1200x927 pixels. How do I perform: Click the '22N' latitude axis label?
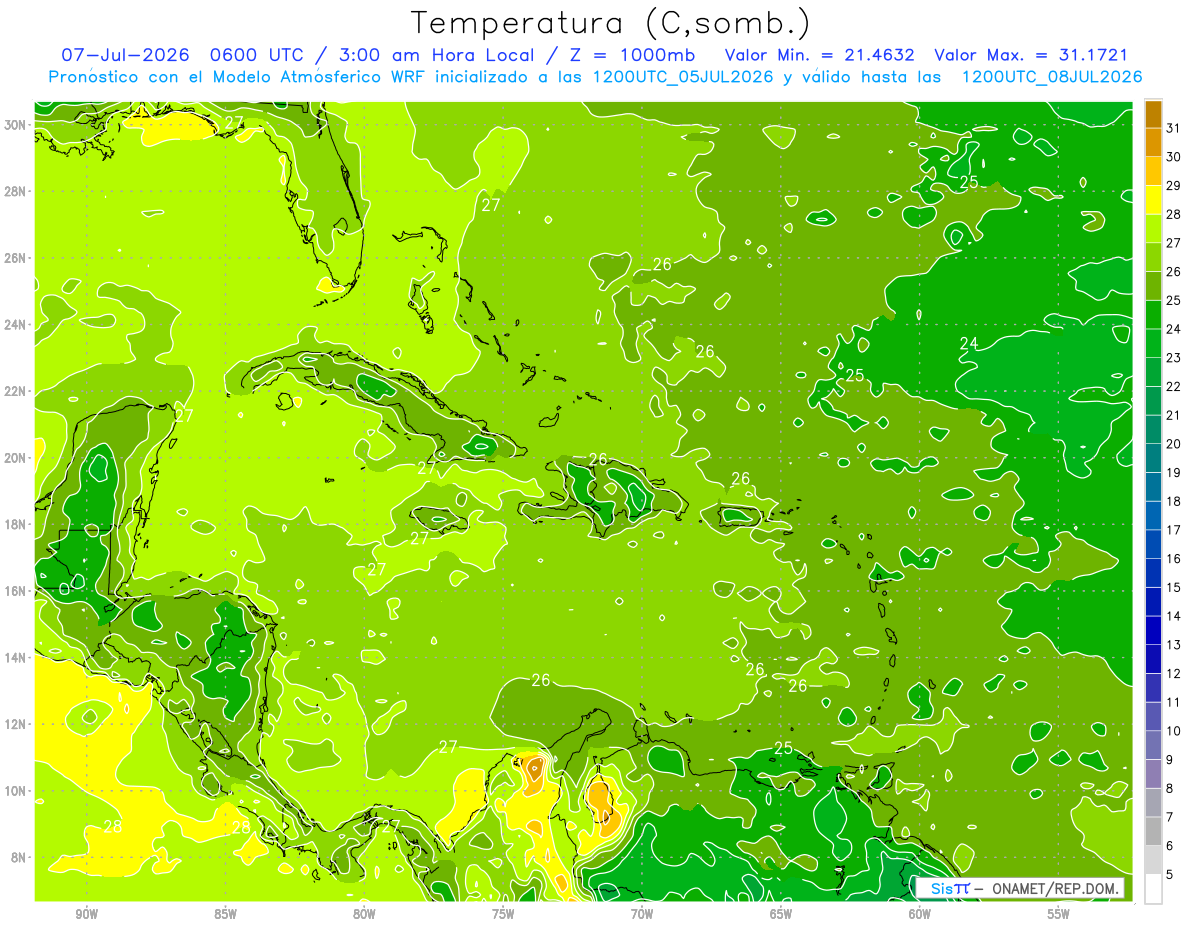coord(15,391)
